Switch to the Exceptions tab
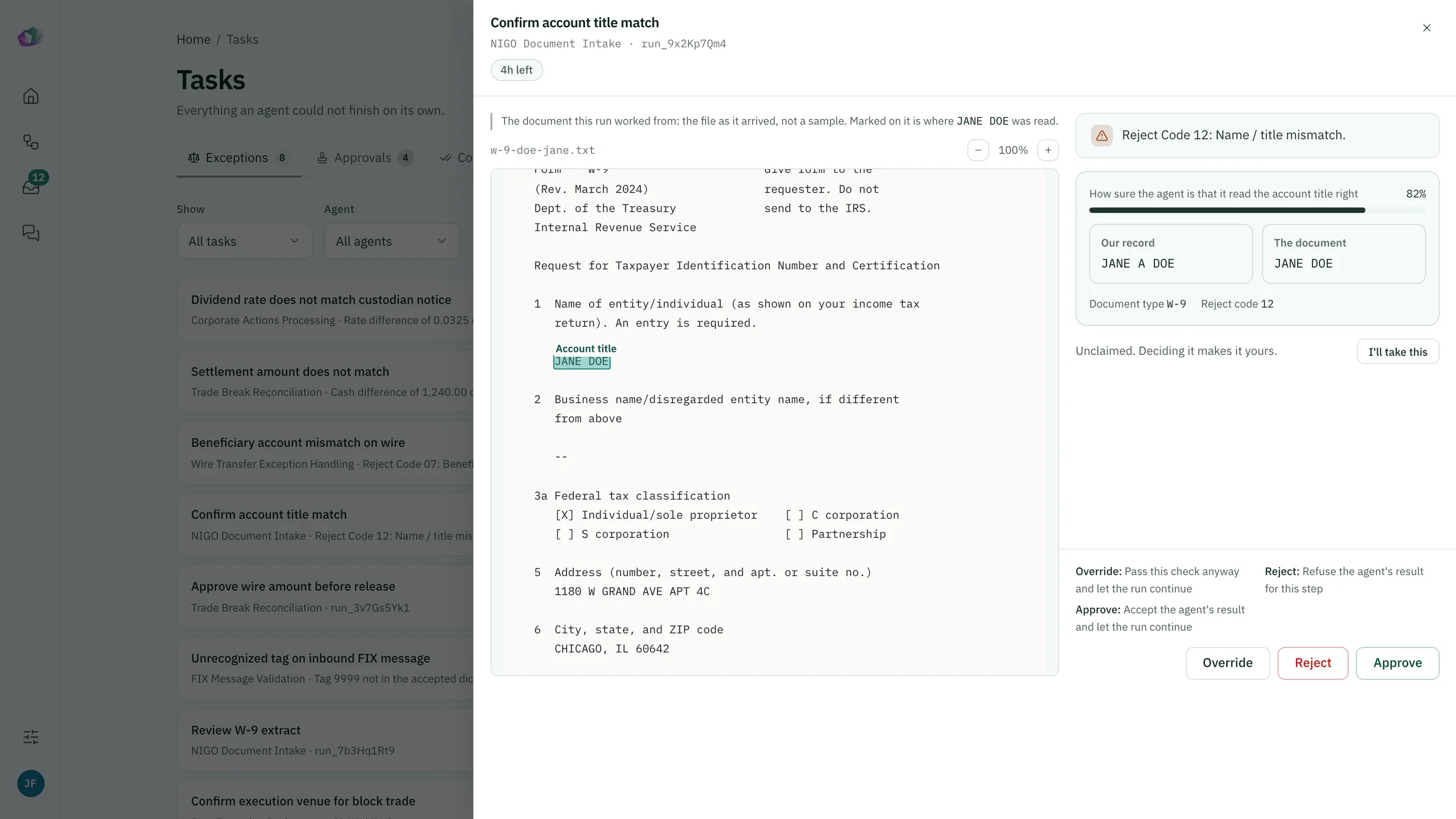Screen dimensions: 1456x819 coord(238,158)
